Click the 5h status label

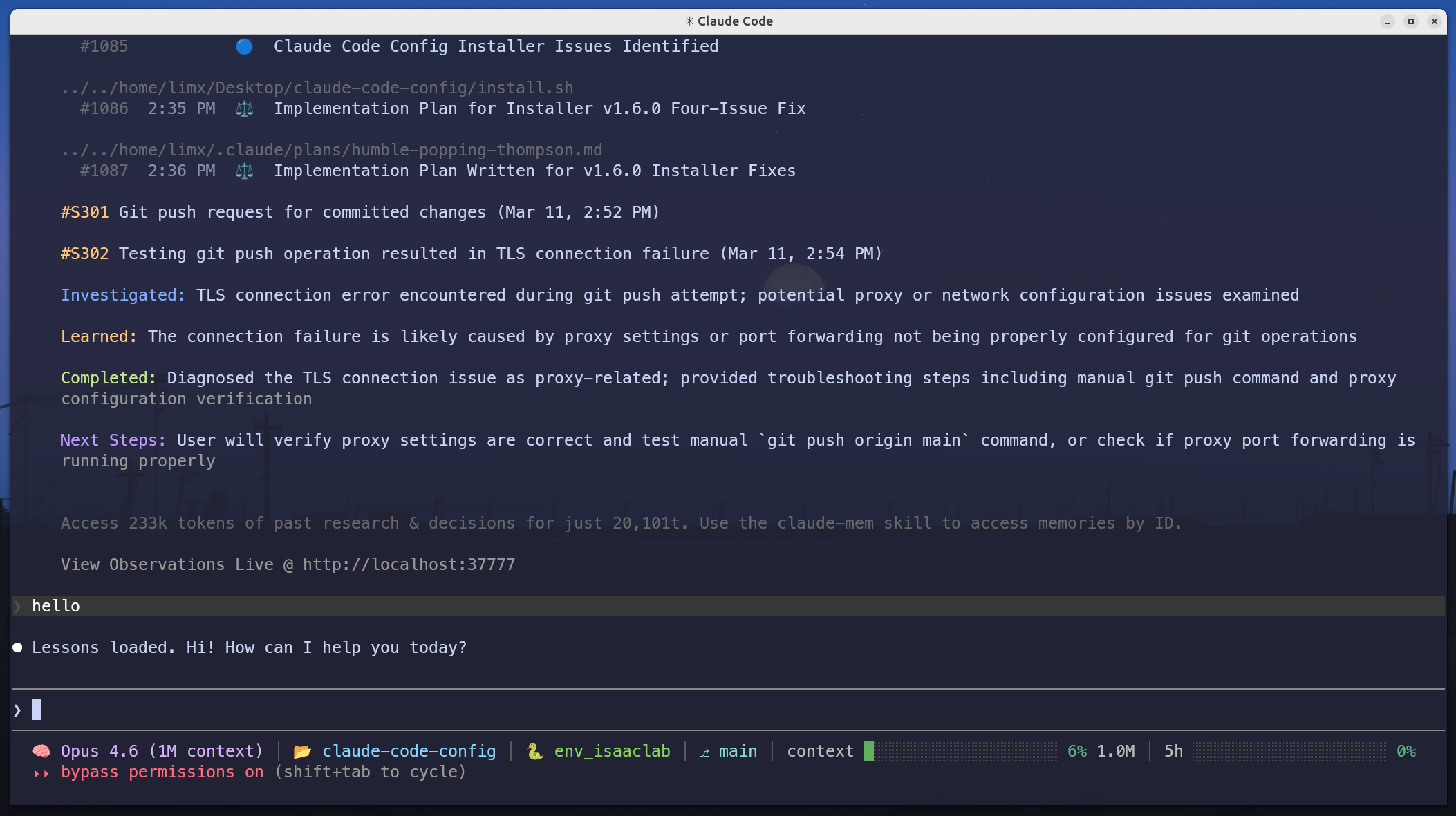click(x=1174, y=751)
